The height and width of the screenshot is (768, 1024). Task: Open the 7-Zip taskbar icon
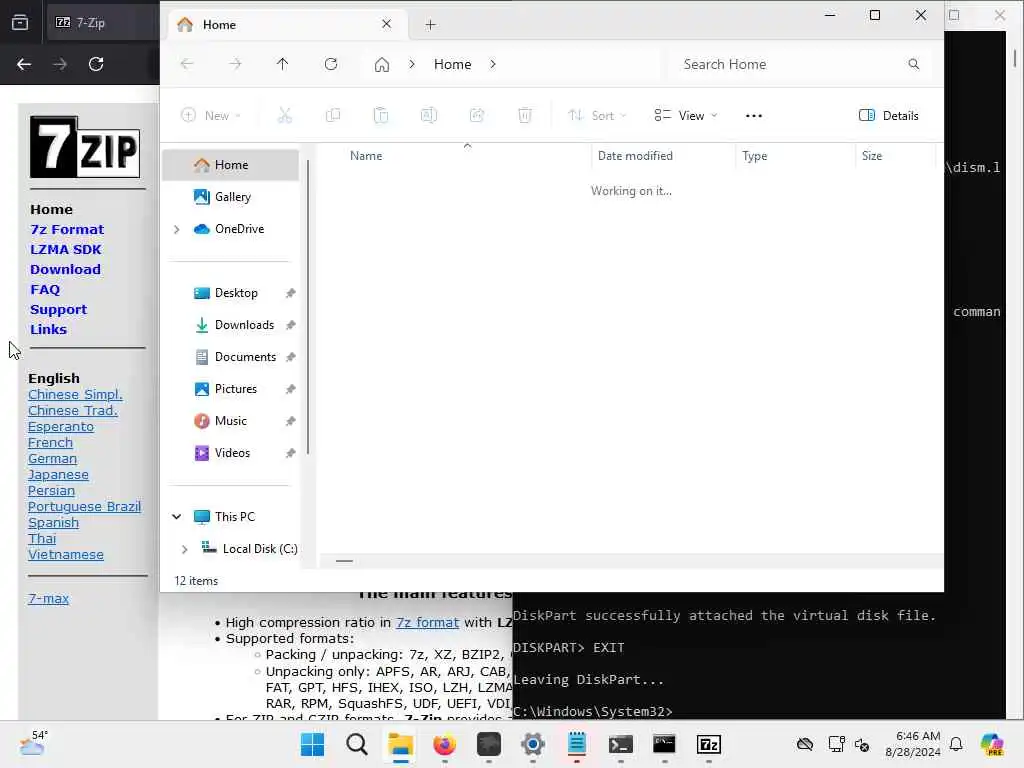[x=709, y=744]
